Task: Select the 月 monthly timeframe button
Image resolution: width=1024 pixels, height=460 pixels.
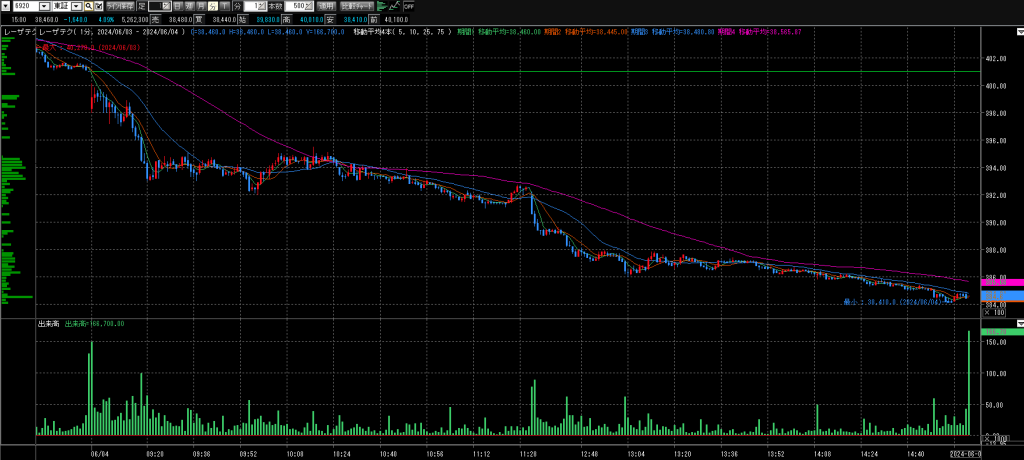Action: pyautogui.click(x=200, y=6)
